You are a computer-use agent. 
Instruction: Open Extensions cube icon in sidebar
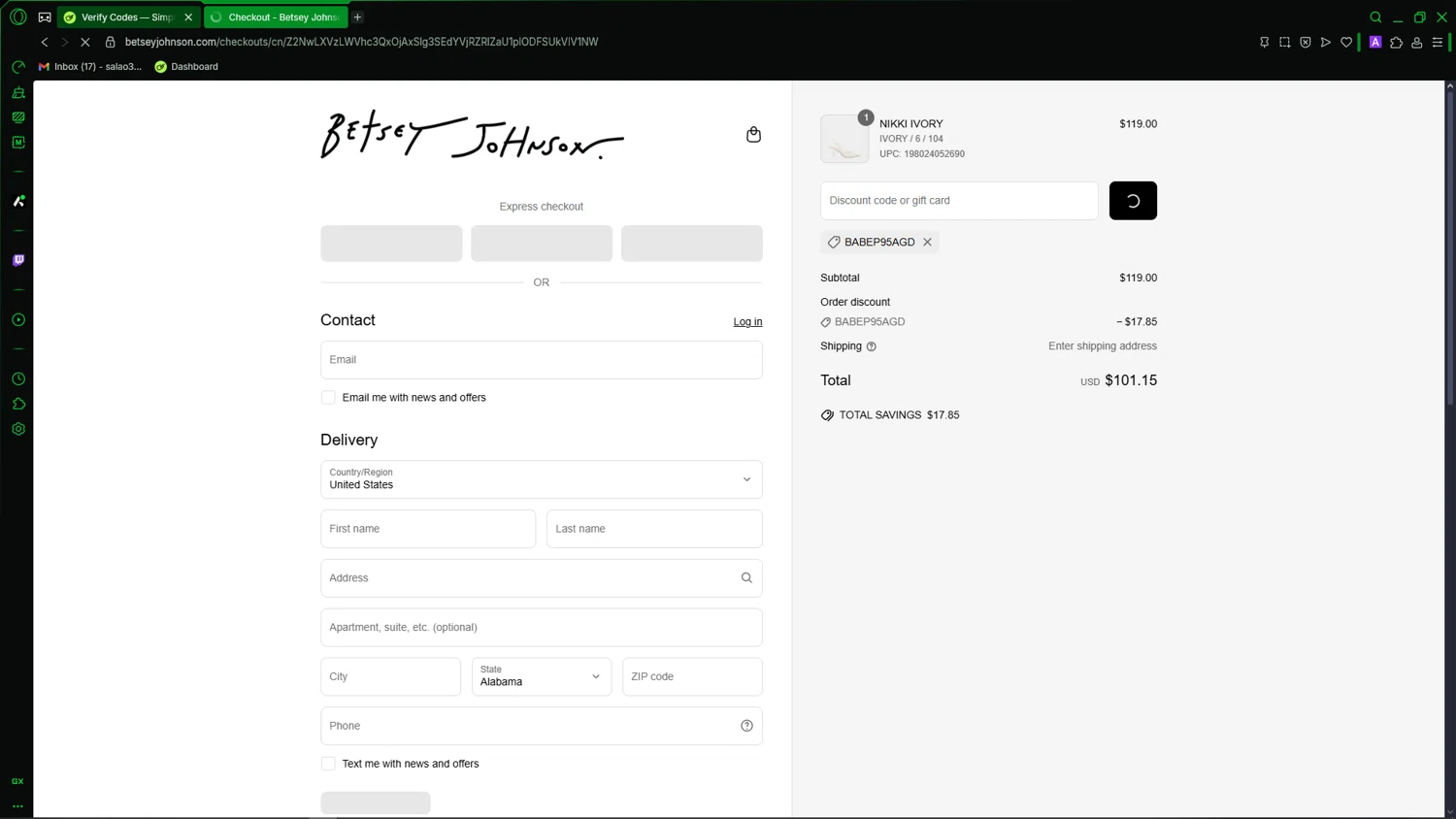pyautogui.click(x=18, y=404)
